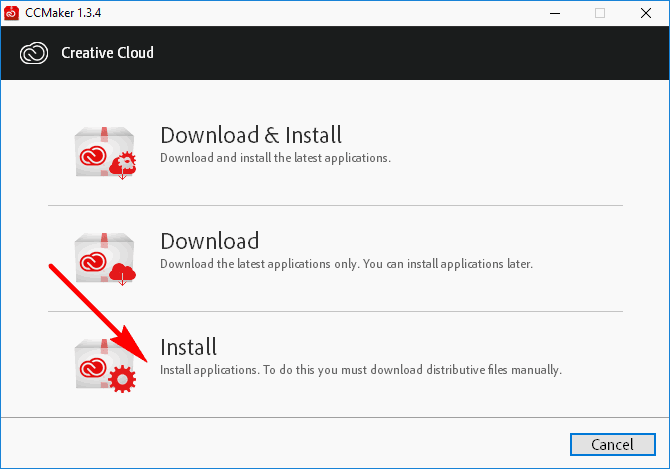Select the "Download" option heading
This screenshot has width=670, height=469.
point(210,241)
